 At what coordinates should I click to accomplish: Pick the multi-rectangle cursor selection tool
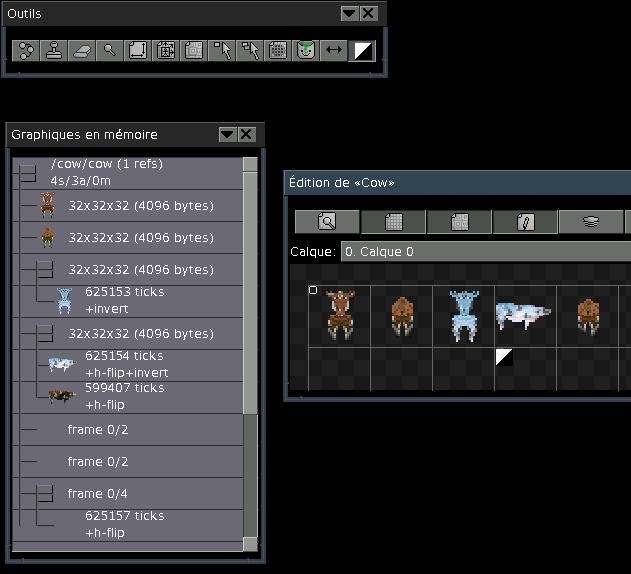pyautogui.click(x=250, y=51)
